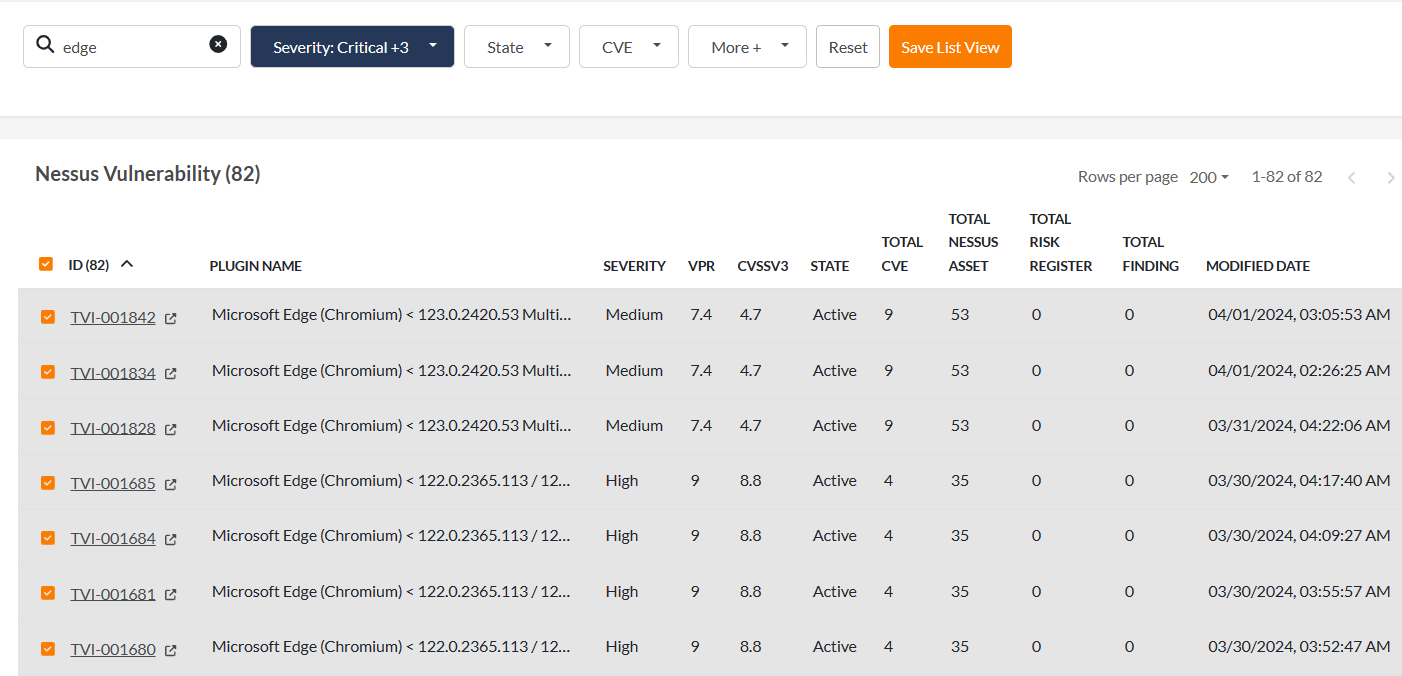The width and height of the screenshot is (1402, 676).
Task: Open TVI-001842 in new tab icon
Action: (x=171, y=319)
